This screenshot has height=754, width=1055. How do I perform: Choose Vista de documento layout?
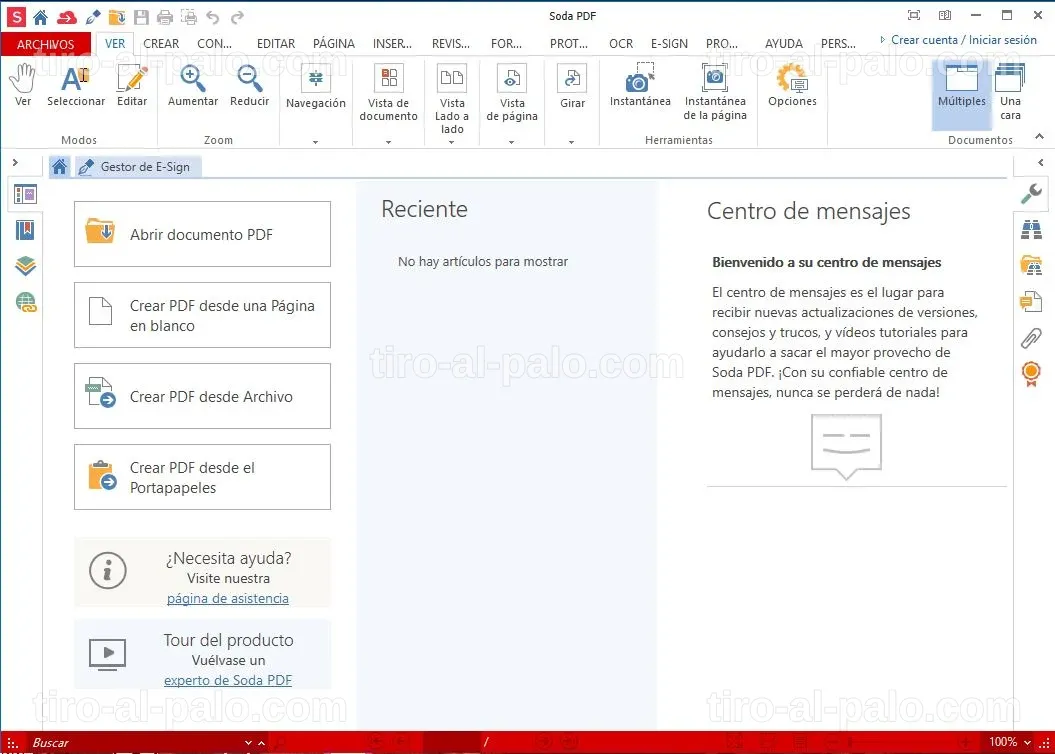click(x=388, y=93)
